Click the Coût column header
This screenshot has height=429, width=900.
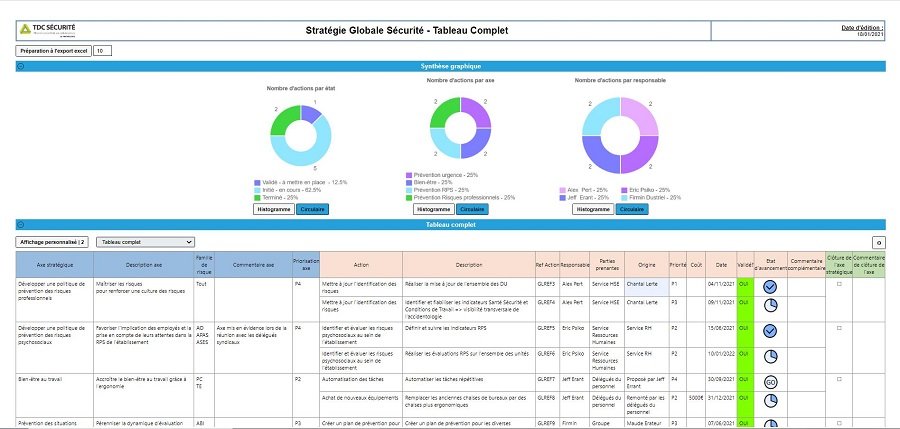pyautogui.click(x=696, y=265)
